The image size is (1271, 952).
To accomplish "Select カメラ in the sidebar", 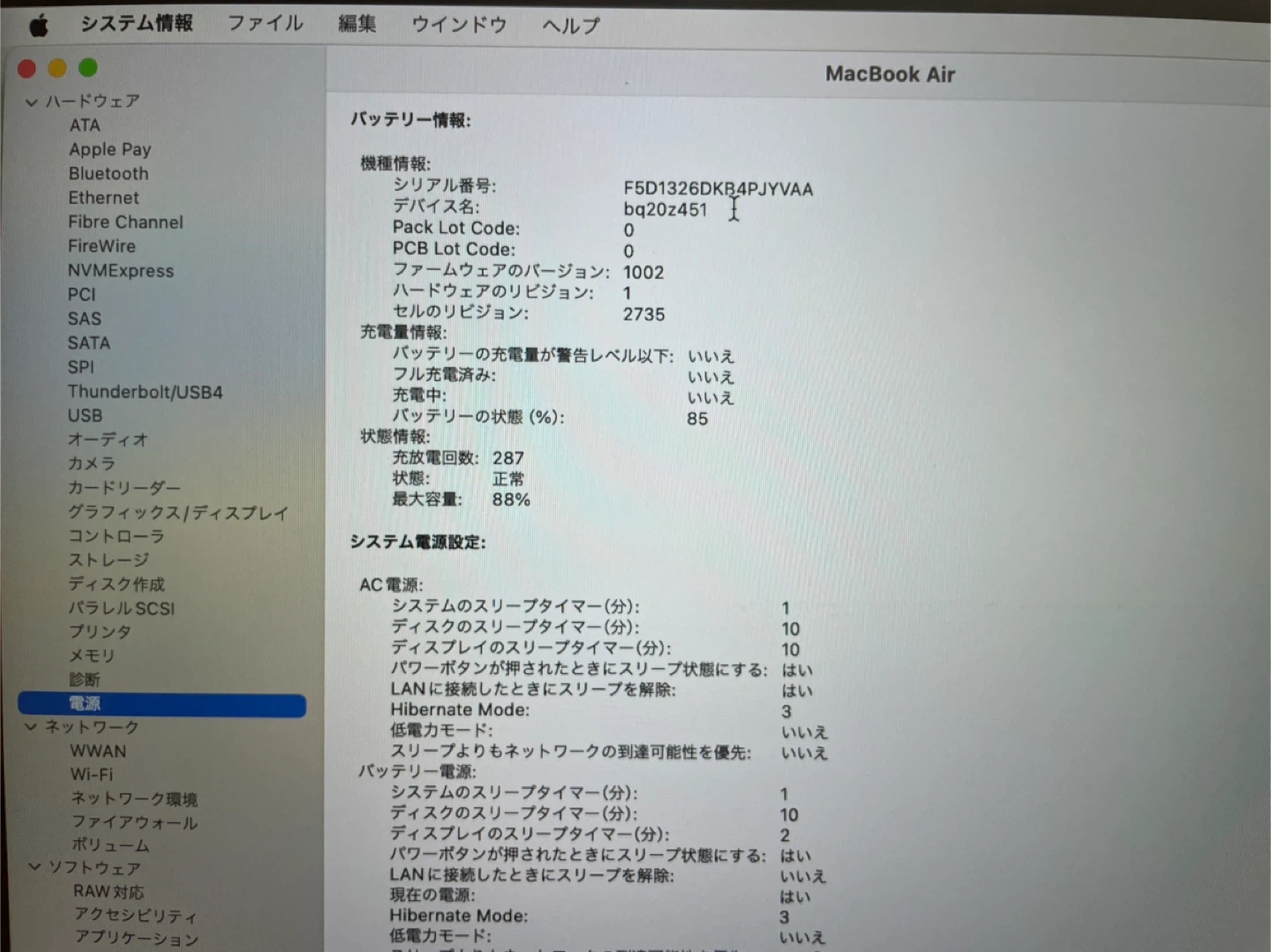I will click(91, 463).
